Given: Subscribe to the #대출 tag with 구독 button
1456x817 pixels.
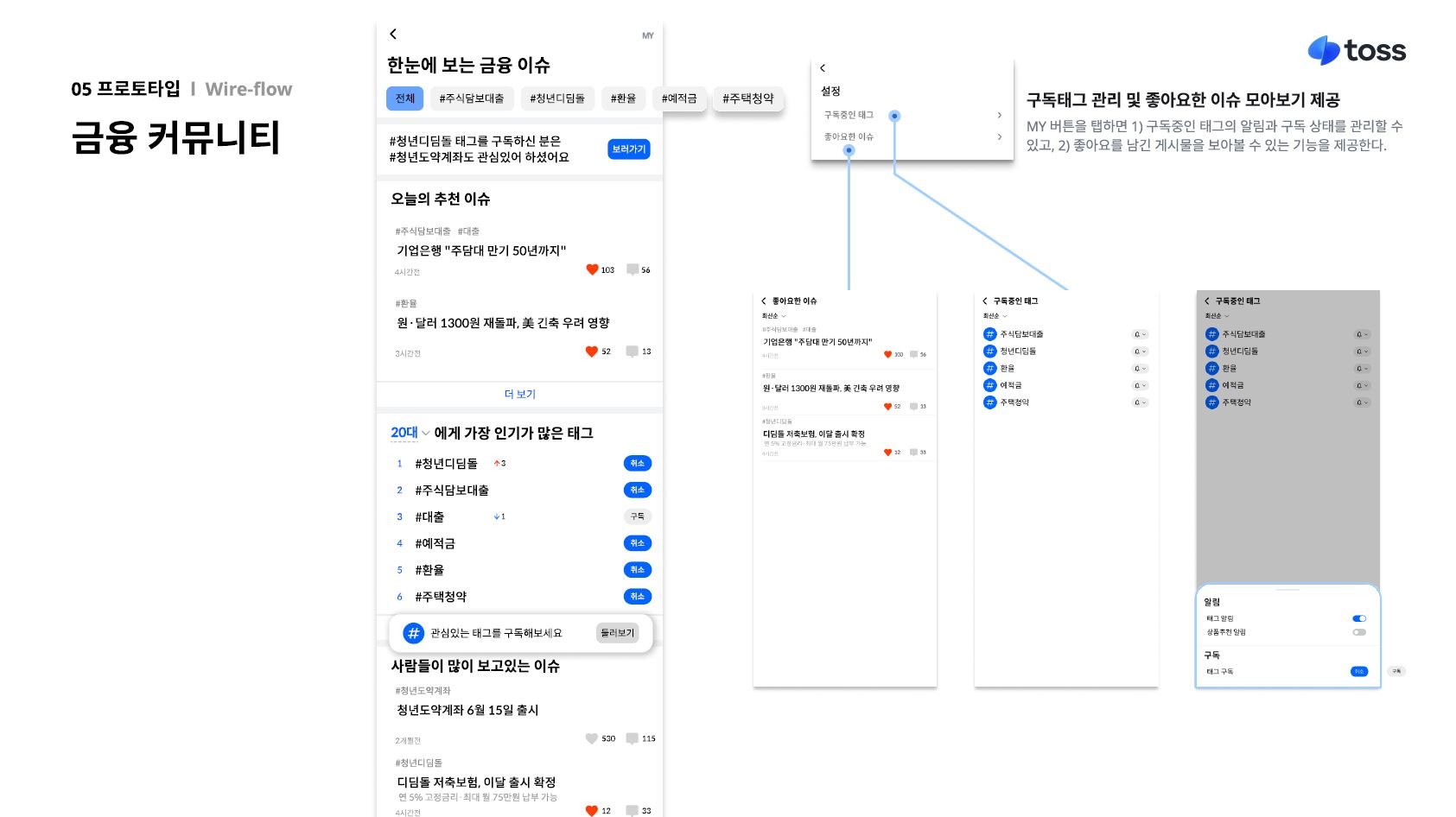Looking at the screenshot, I should [x=637, y=516].
